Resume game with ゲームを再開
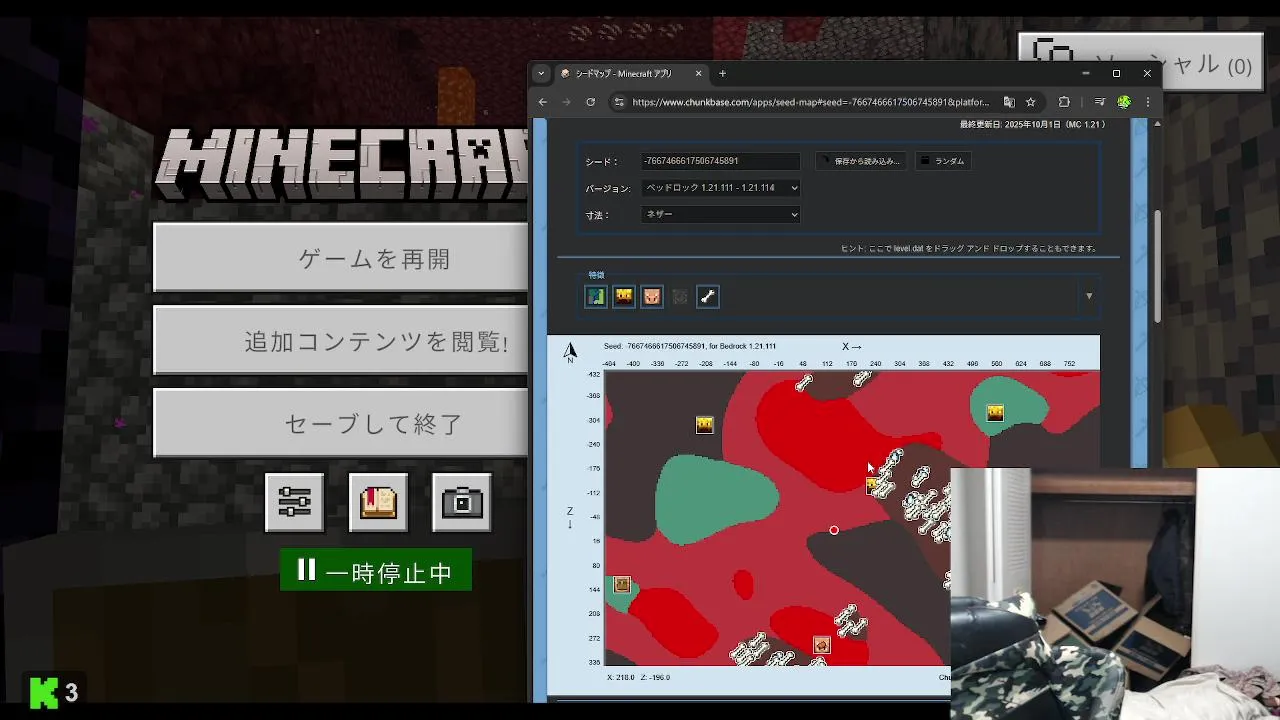 [341, 258]
